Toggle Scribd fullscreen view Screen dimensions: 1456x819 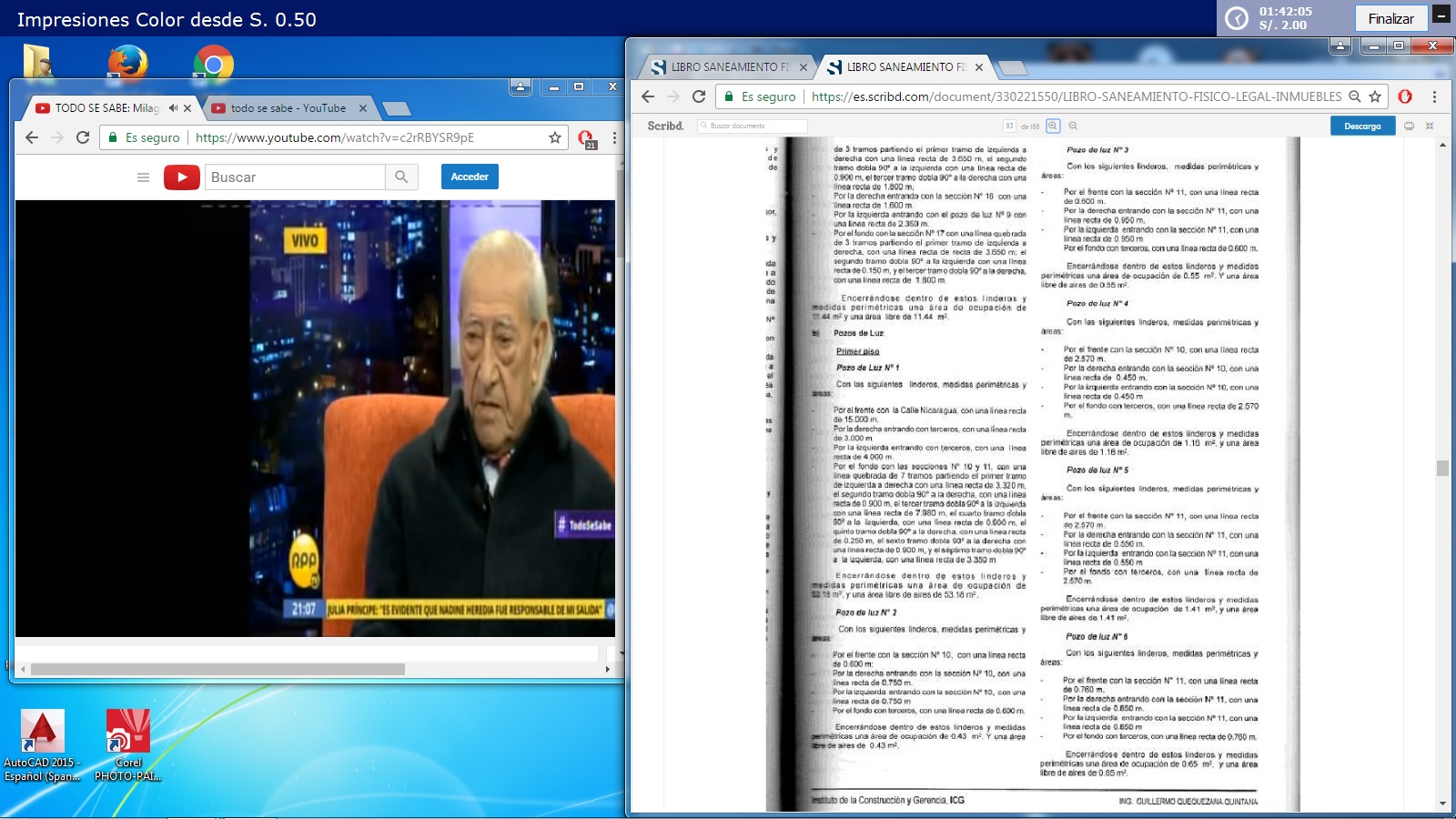1430,126
